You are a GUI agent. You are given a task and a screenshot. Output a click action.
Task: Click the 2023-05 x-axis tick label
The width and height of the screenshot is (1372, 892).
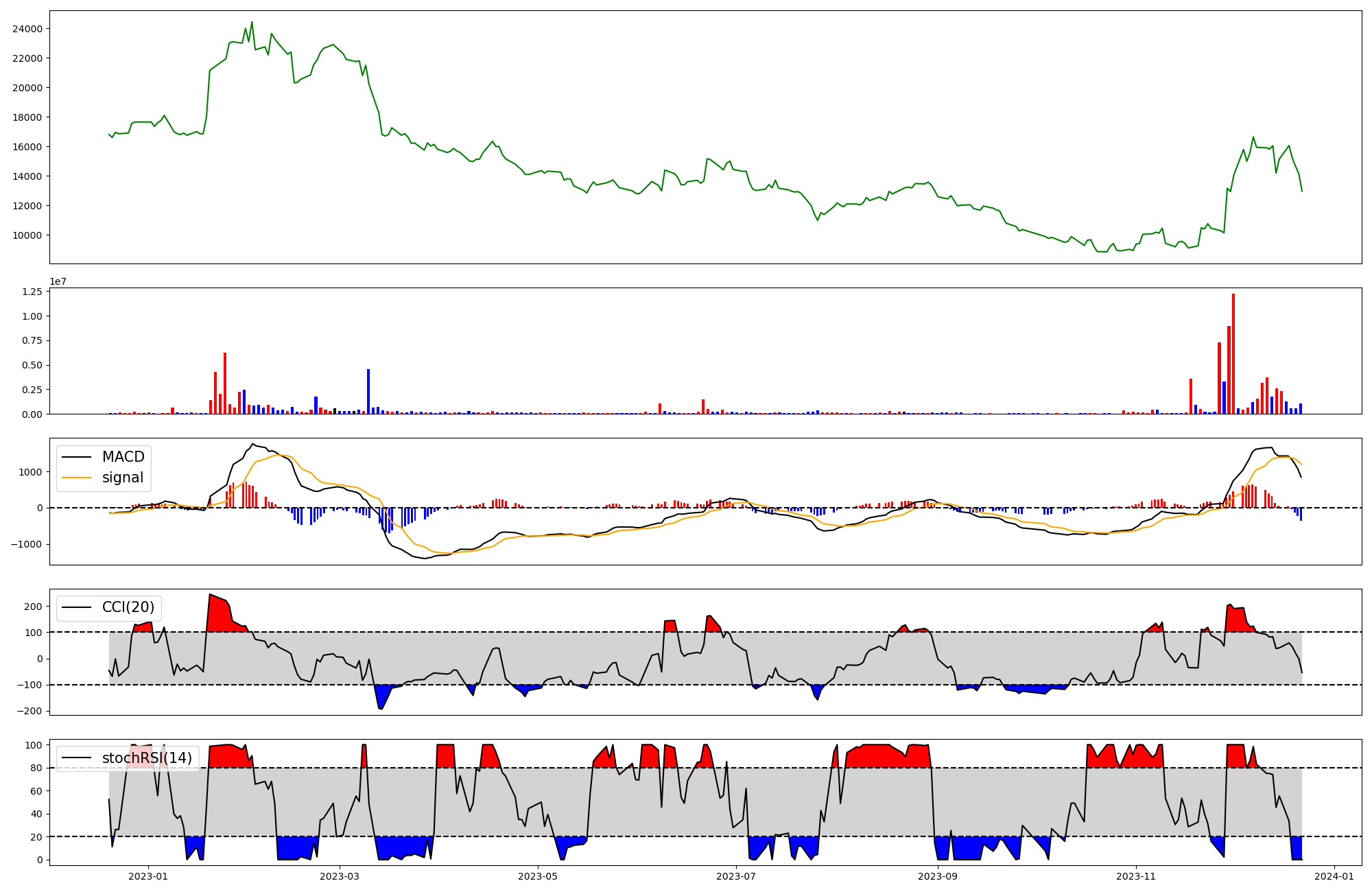[538, 876]
